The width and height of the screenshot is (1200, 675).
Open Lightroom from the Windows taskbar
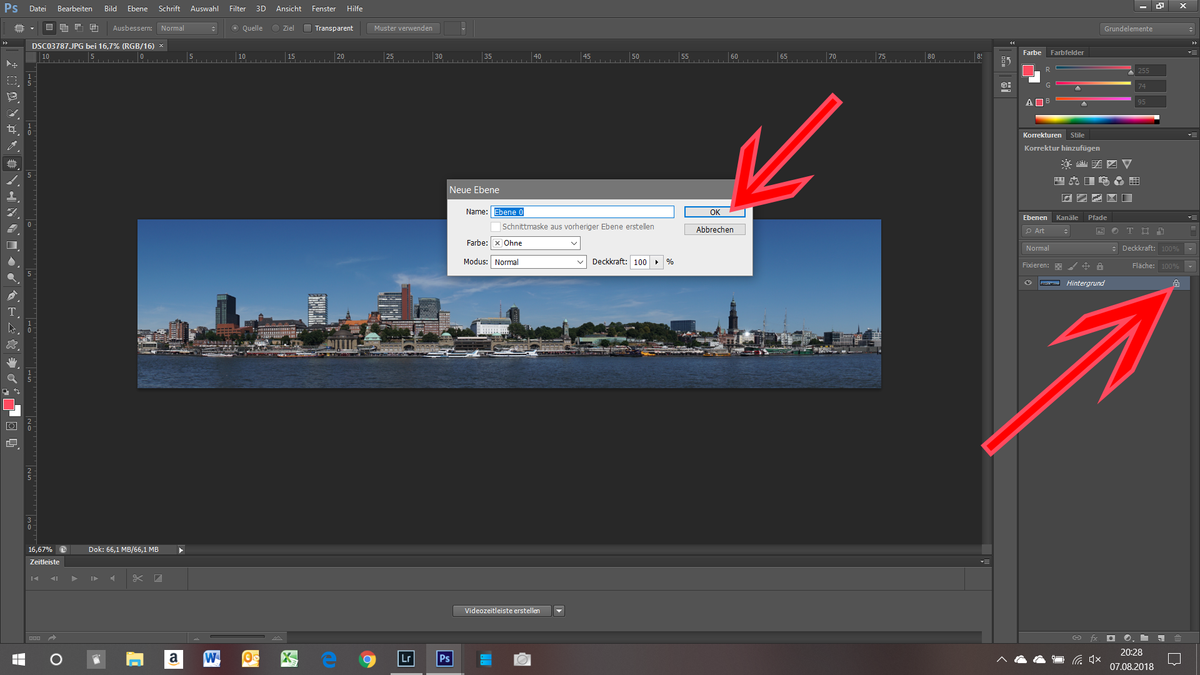406,659
